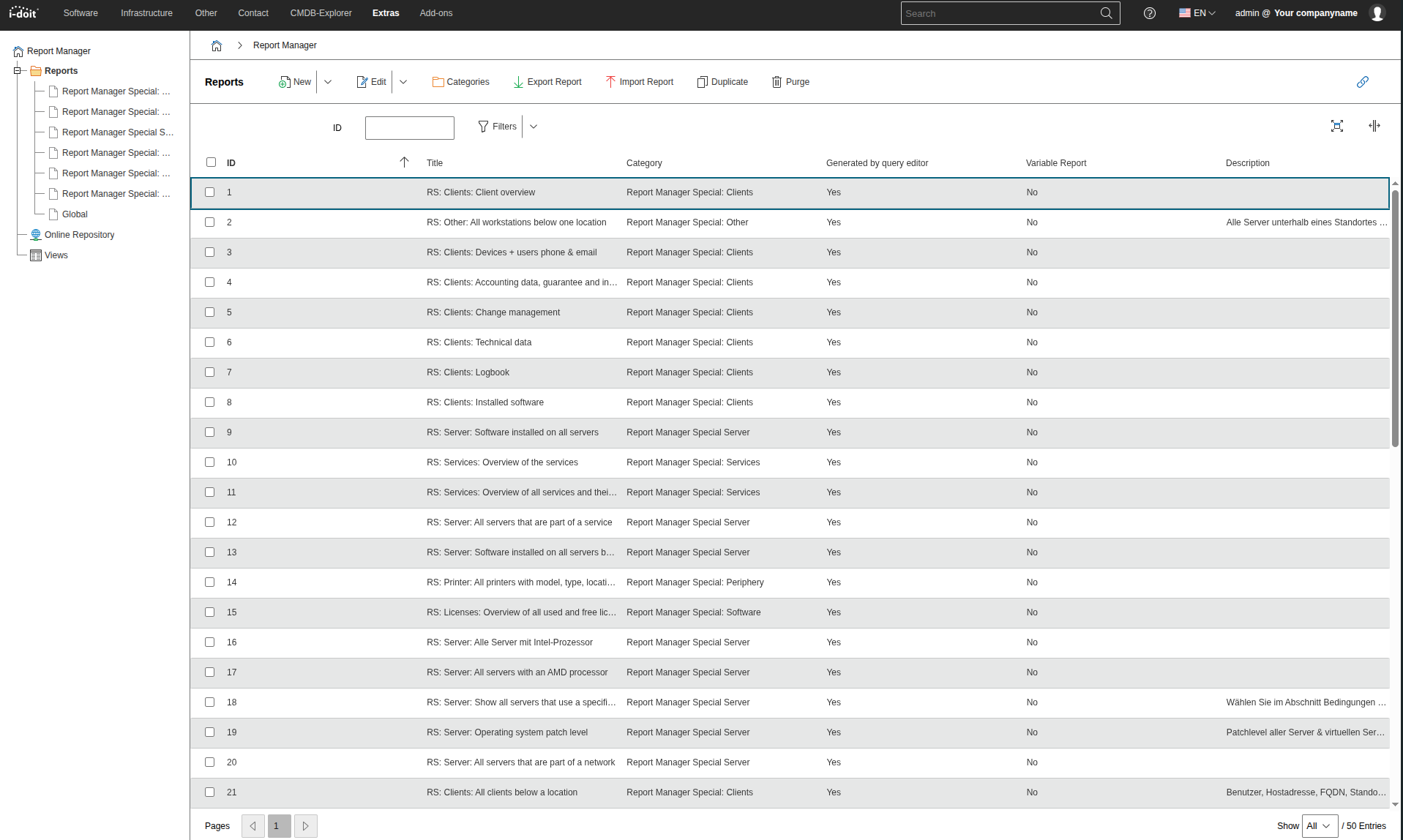Click the New report button
This screenshot has width=1403, height=840.
[294, 82]
